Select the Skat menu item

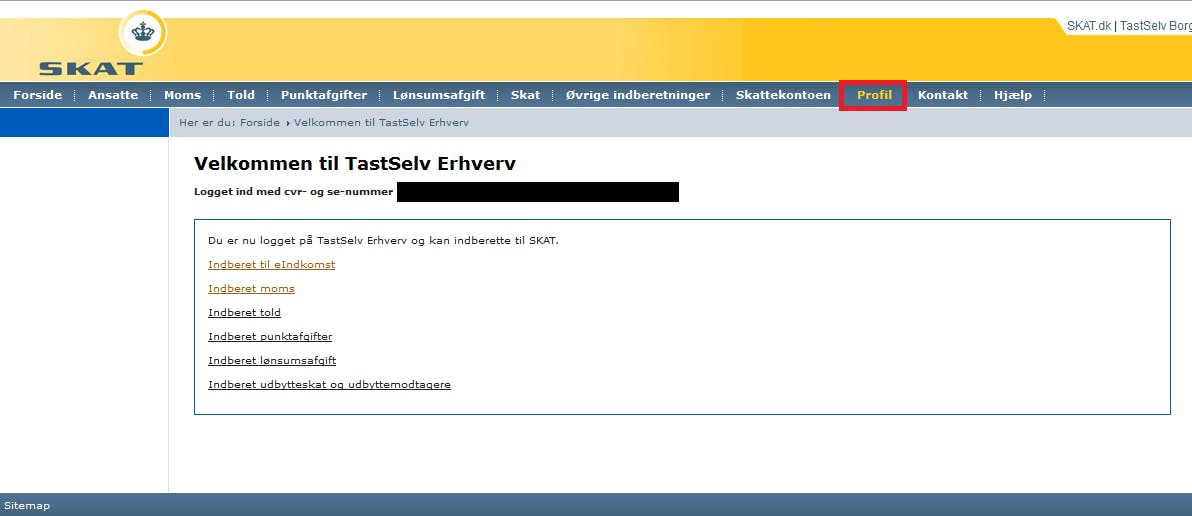point(525,95)
